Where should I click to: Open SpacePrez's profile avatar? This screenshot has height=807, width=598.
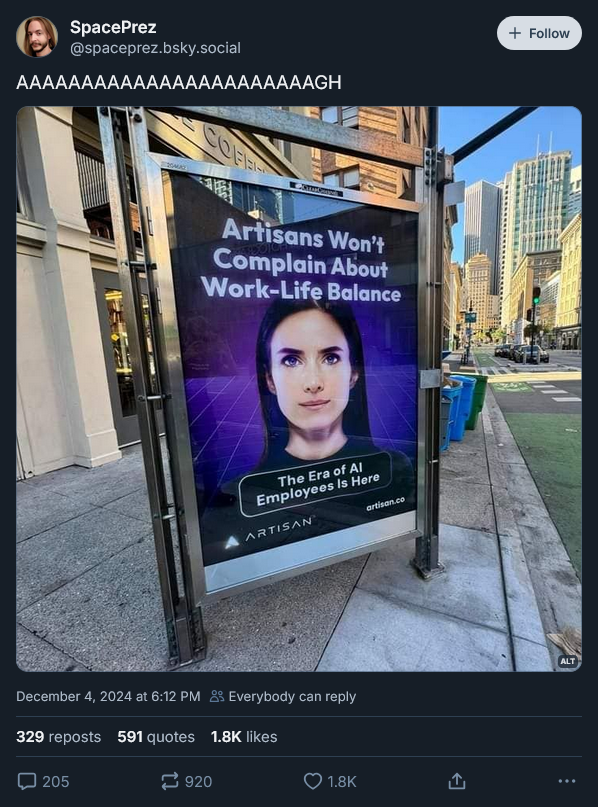(x=37, y=37)
